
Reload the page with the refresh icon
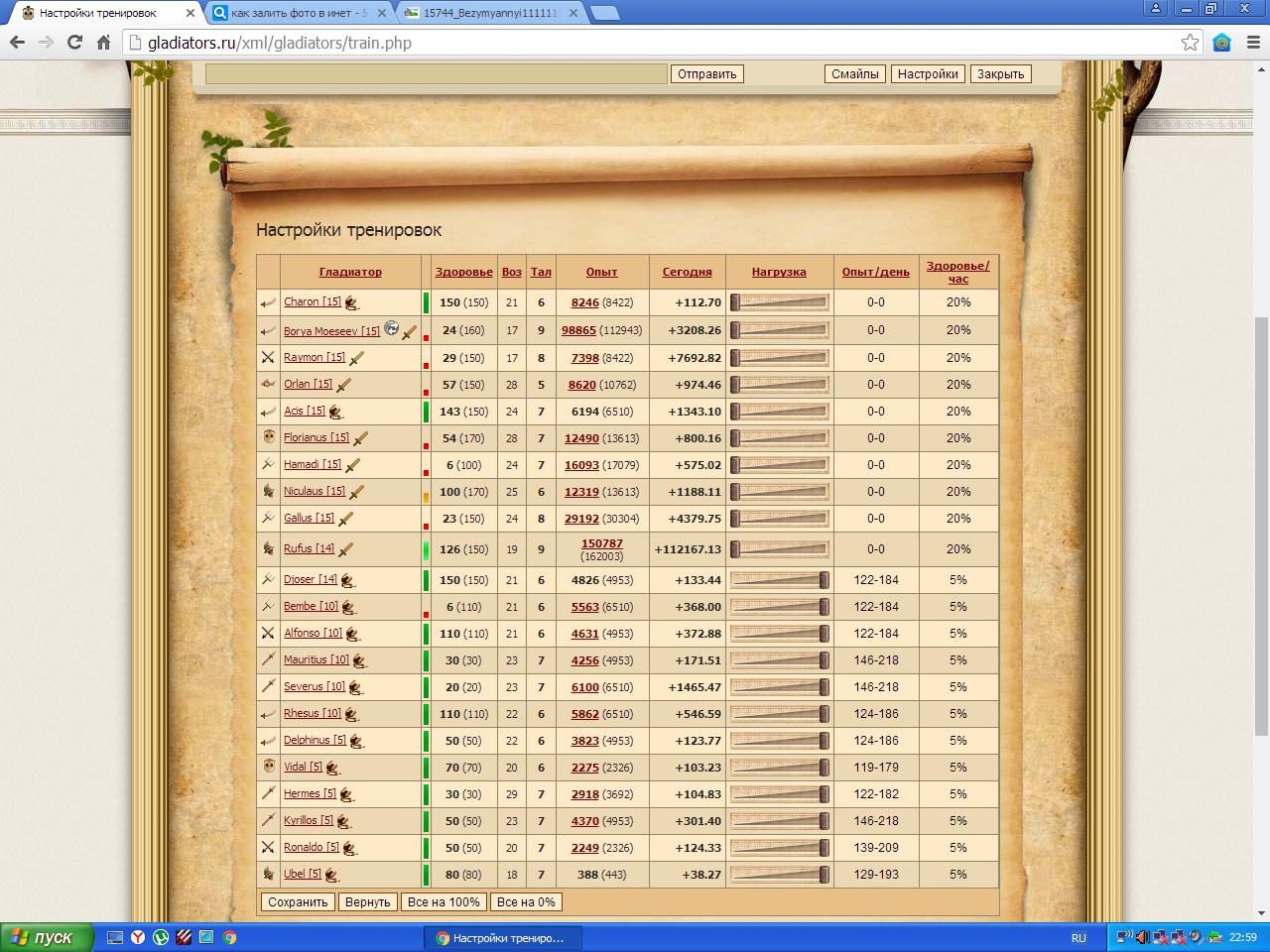74,43
